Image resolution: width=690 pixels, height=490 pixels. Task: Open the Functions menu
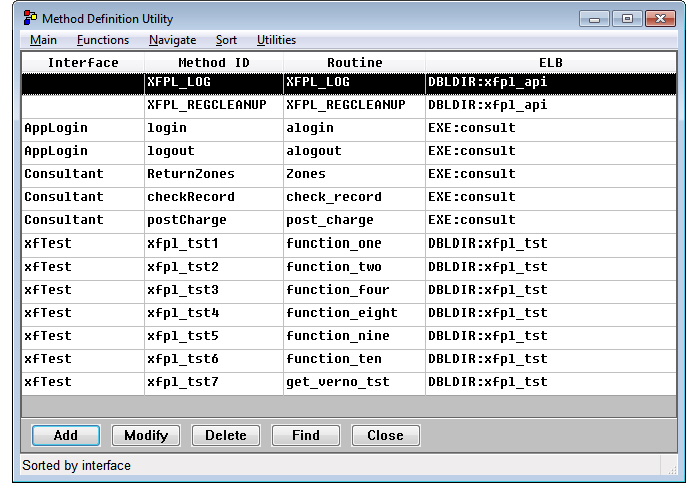click(103, 40)
